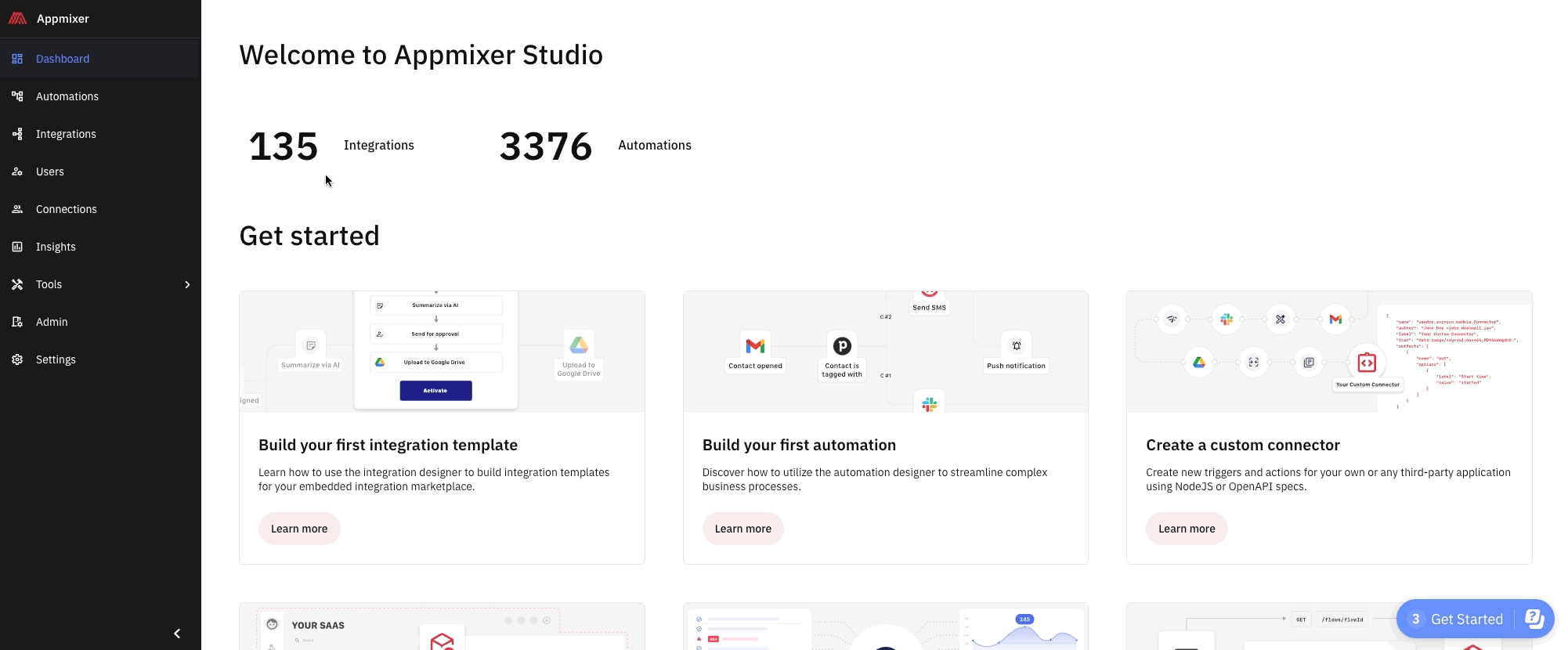Click the Dashboard grid icon in sidebar

pyautogui.click(x=17, y=59)
